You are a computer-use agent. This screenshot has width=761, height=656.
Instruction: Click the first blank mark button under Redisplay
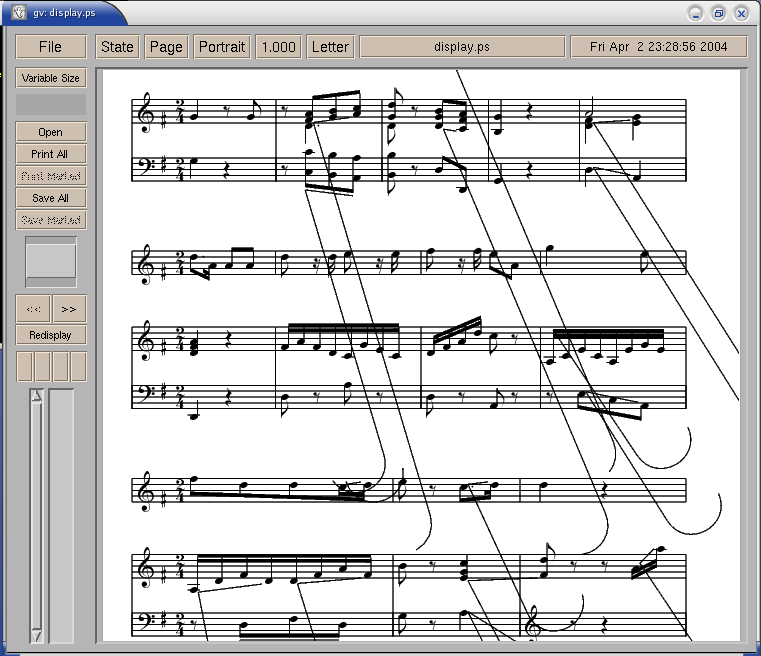[24, 366]
